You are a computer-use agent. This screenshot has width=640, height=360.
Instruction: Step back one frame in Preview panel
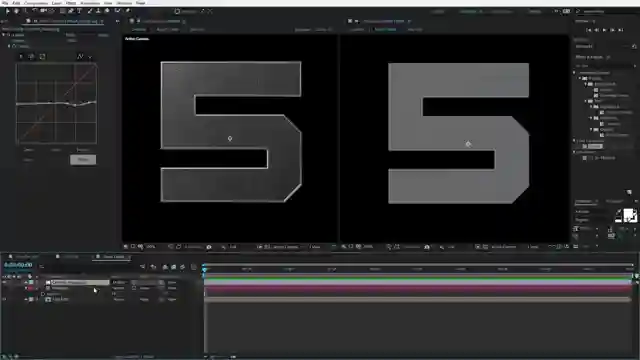pyautogui.click(x=597, y=30)
